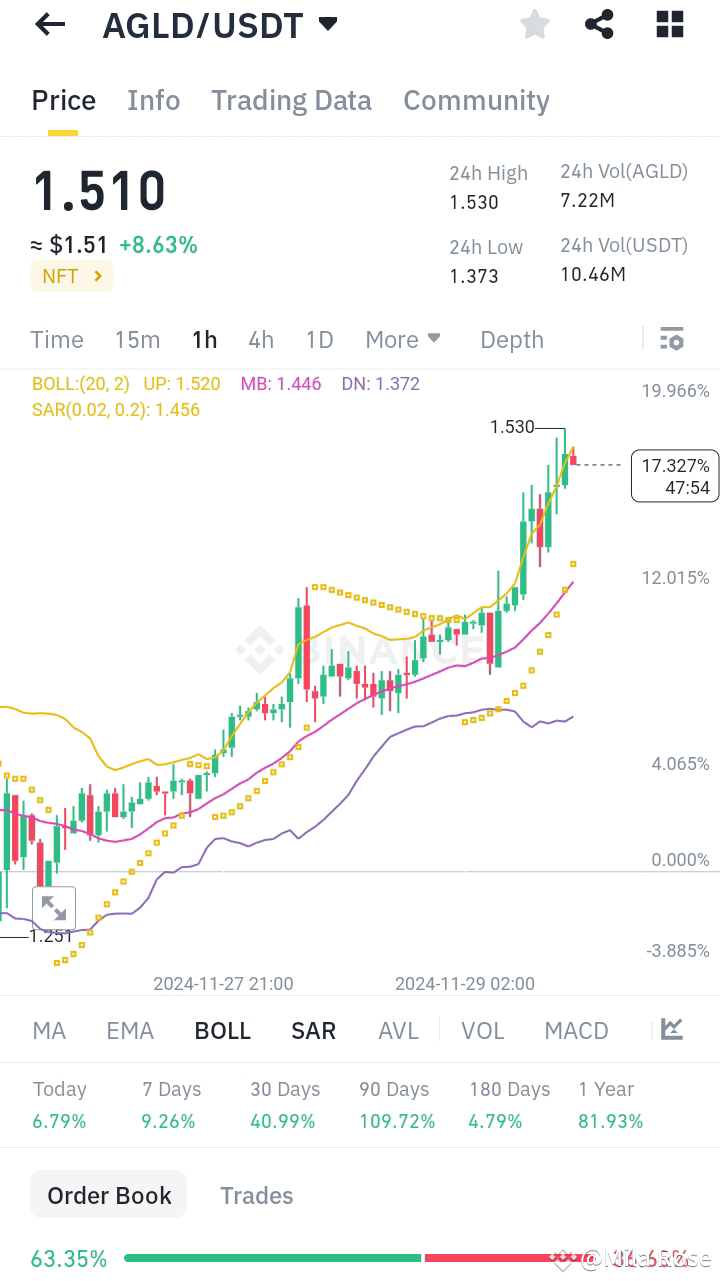The image size is (720, 1281).
Task: Open advanced chart via line-chart icon
Action: [x=671, y=1029]
